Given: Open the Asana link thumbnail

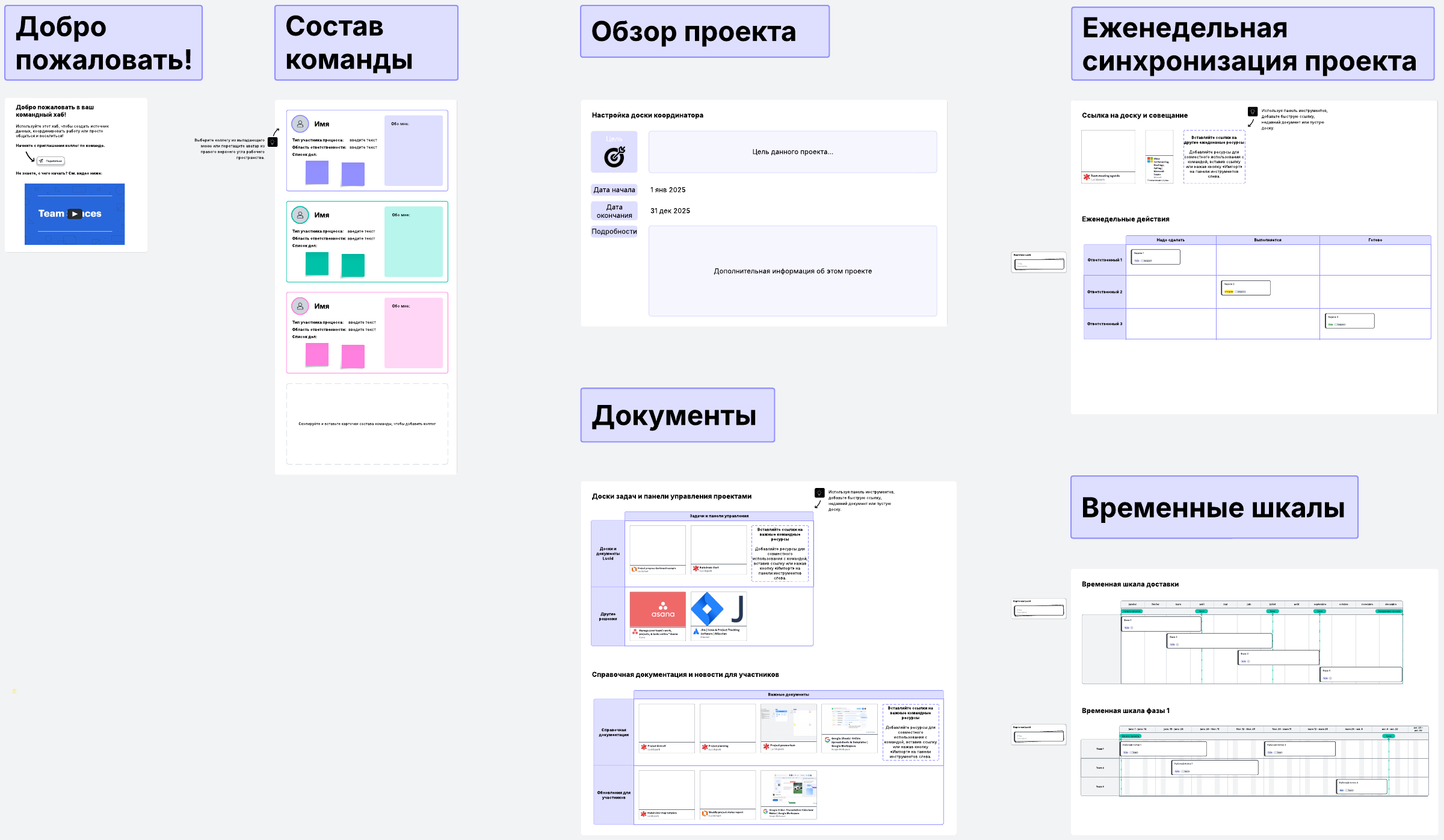Looking at the screenshot, I should pos(658,610).
